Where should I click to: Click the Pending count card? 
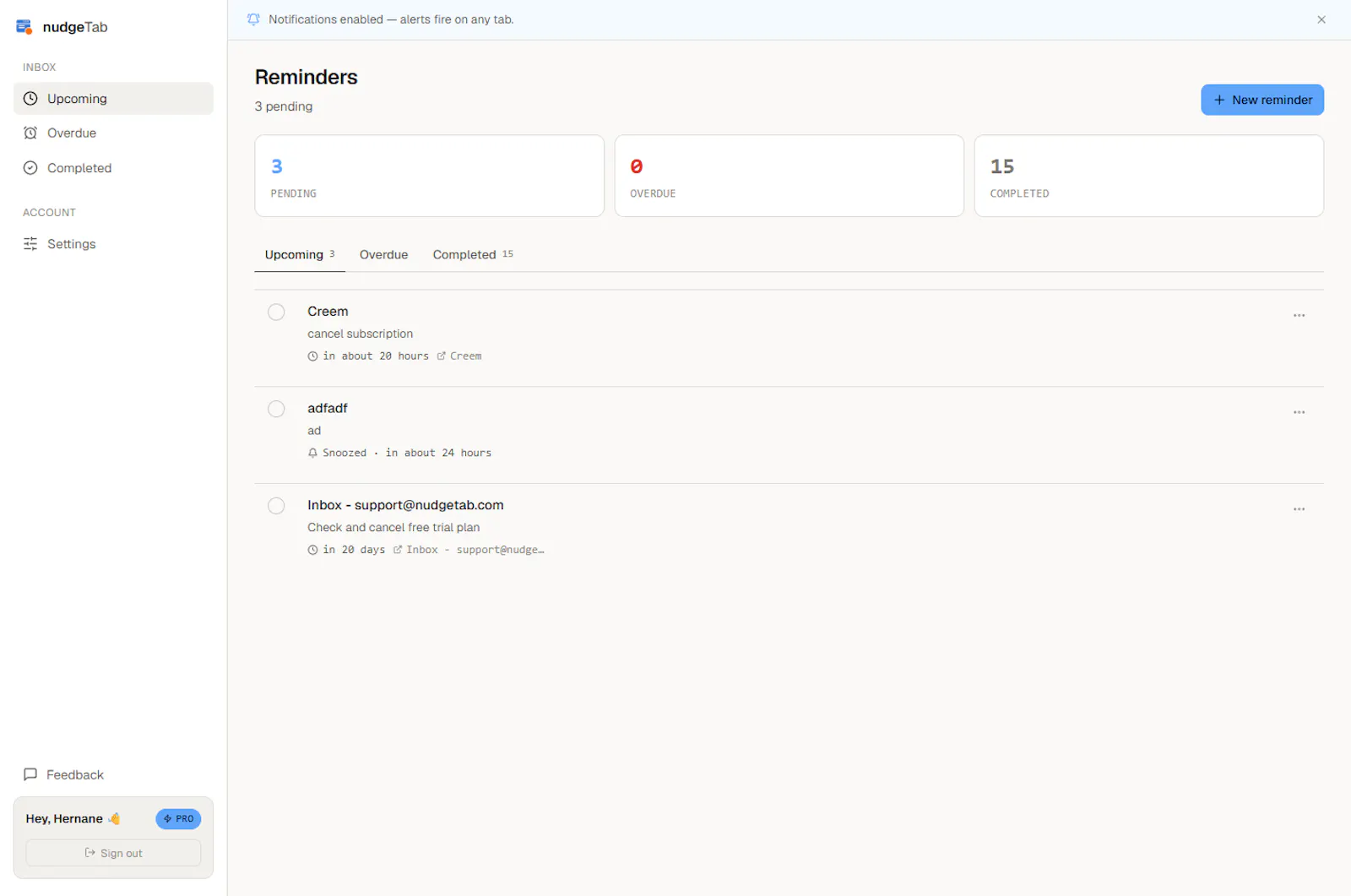coord(430,176)
